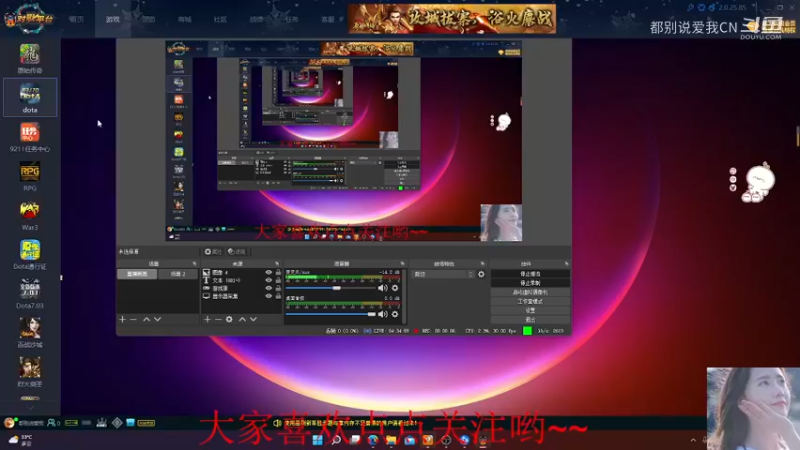Viewport: 800px width, 450px height.
Task: Open the 任务 tab in top navigation
Action: [x=292, y=19]
